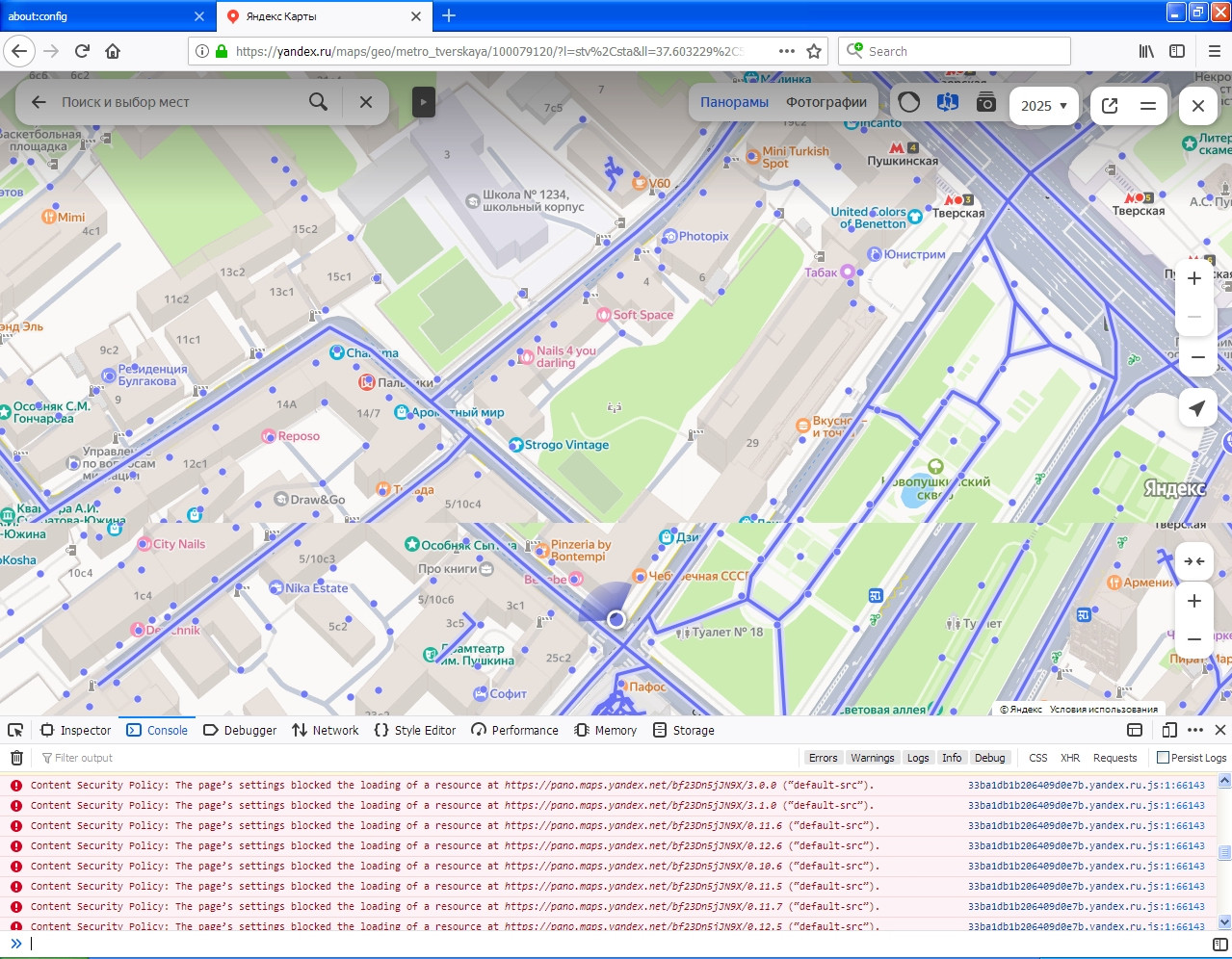Click the Пушкинская metro station label
1232x959 pixels.
[x=903, y=161]
